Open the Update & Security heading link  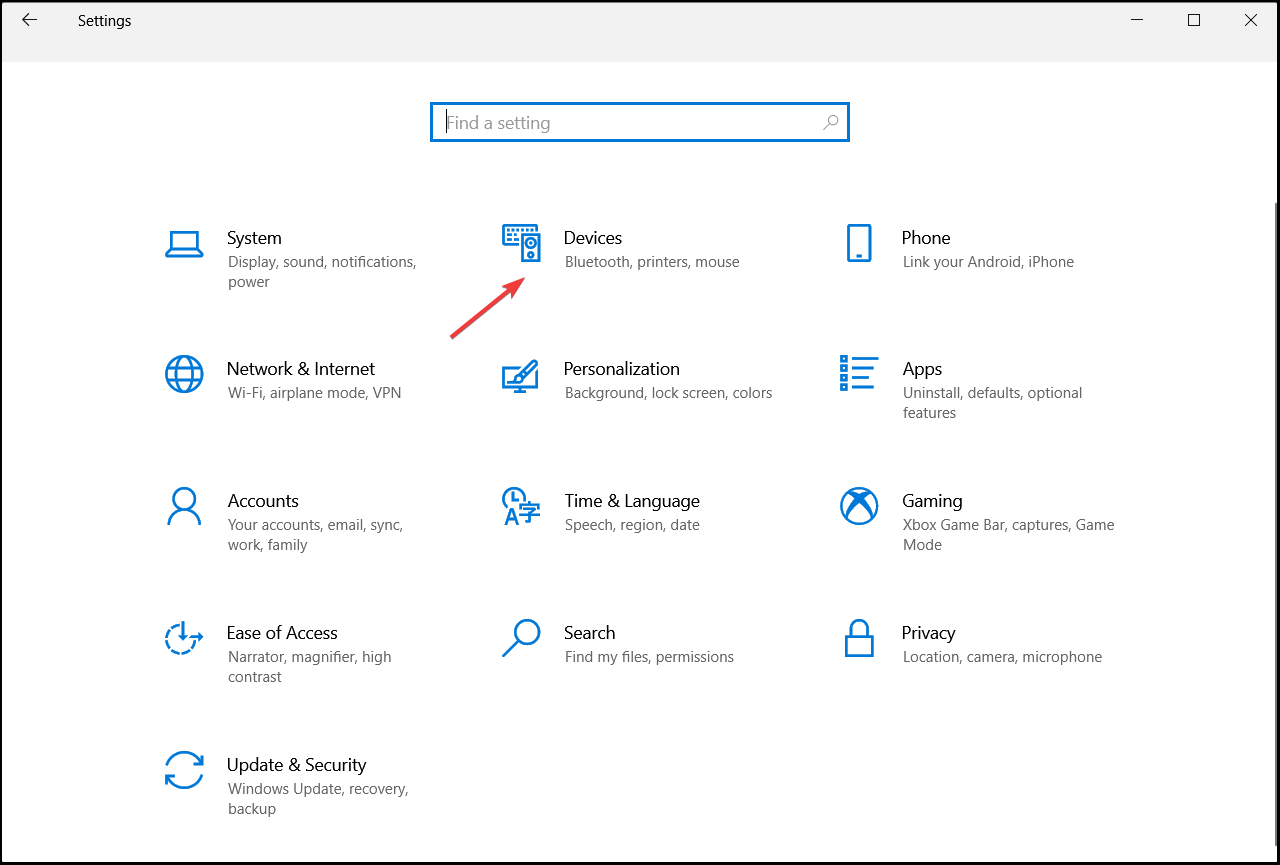pos(296,765)
